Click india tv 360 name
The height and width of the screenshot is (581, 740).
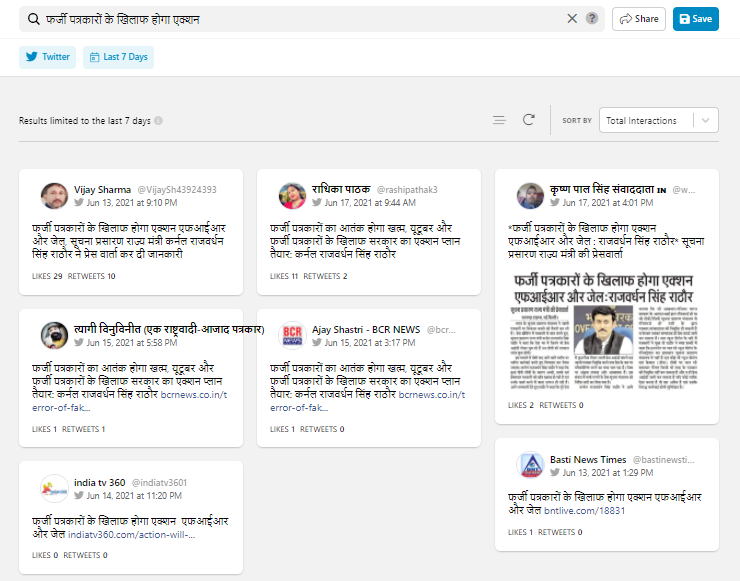pos(100,483)
